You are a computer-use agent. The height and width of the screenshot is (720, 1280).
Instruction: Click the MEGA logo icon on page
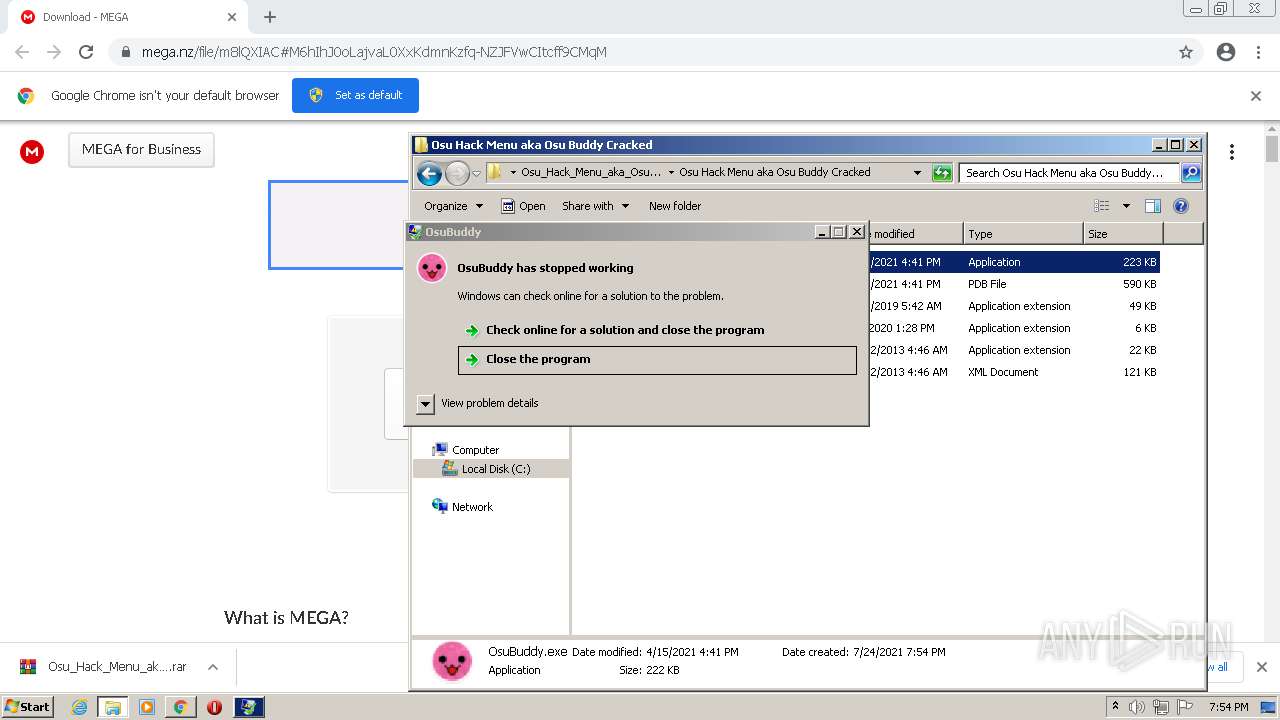point(32,151)
